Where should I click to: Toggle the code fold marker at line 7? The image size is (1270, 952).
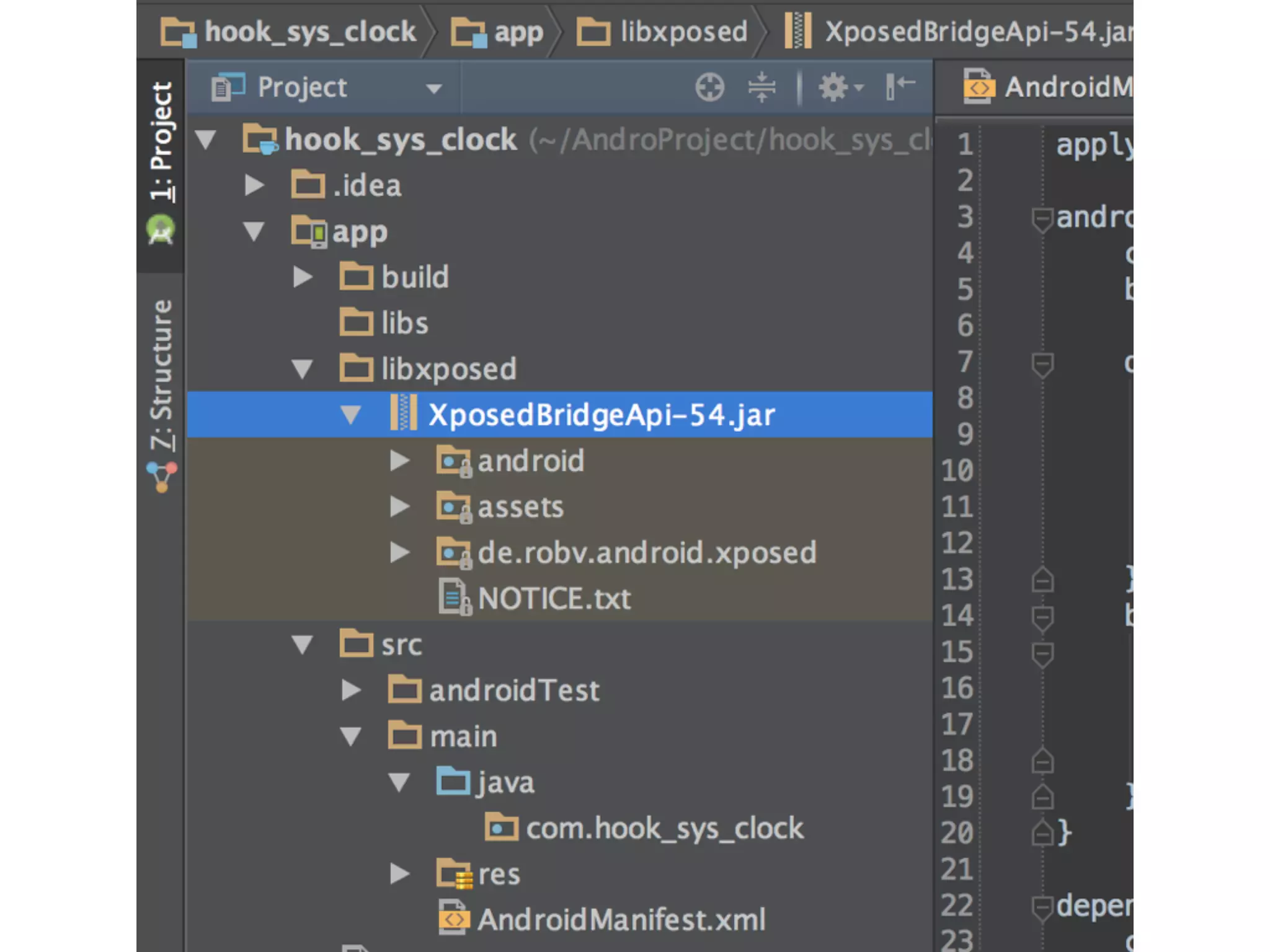[1042, 364]
